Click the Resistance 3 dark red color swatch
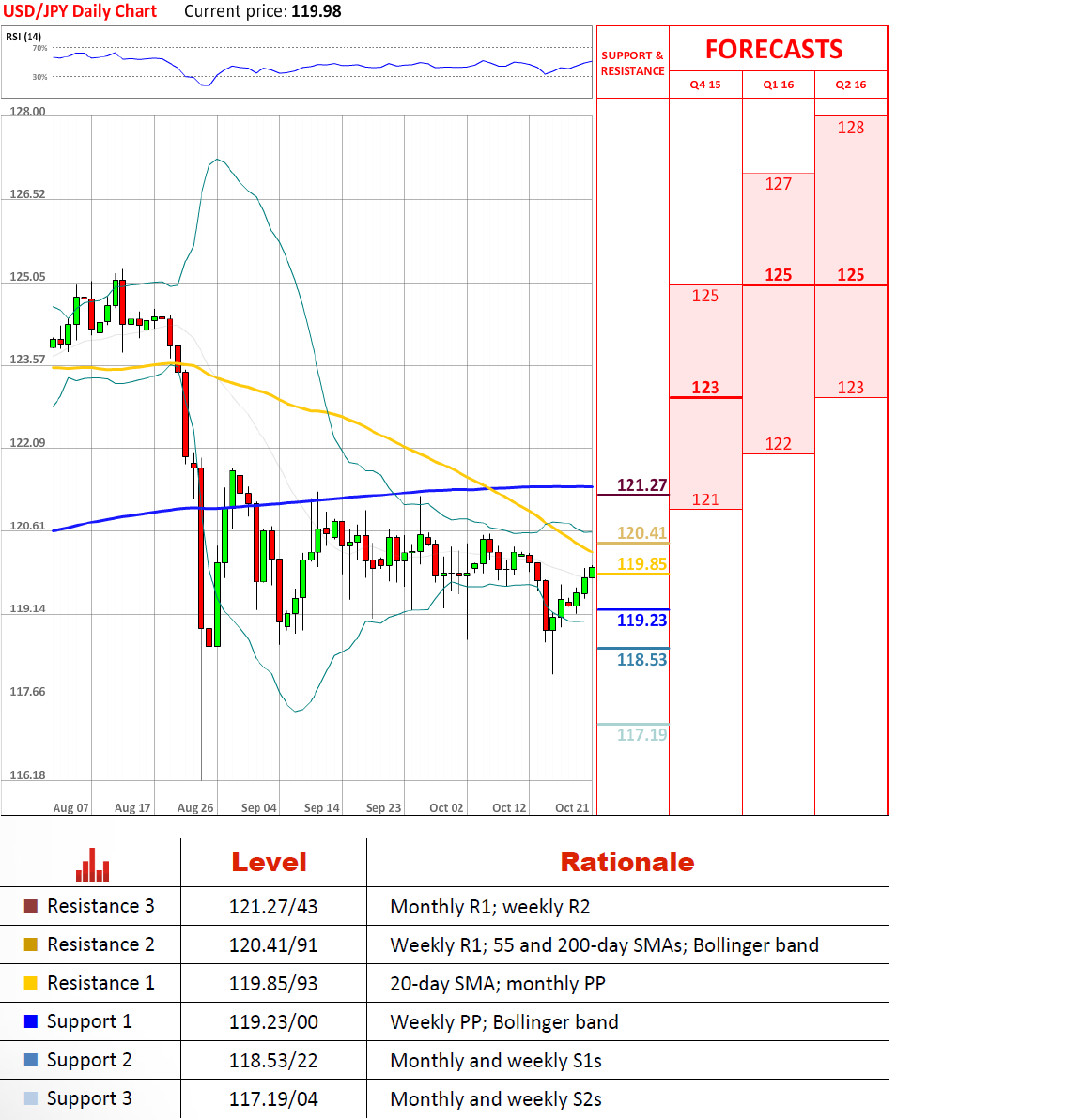1082x1120 pixels. pyautogui.click(x=31, y=906)
